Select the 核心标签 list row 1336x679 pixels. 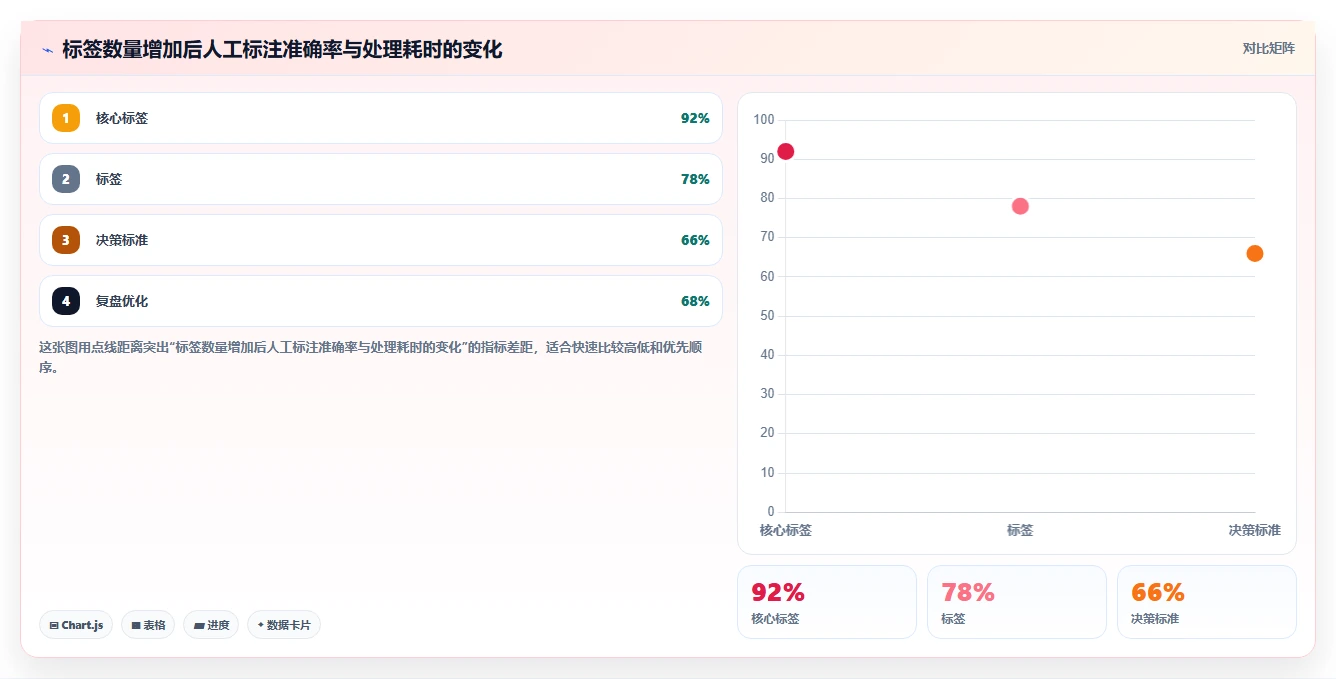381,118
